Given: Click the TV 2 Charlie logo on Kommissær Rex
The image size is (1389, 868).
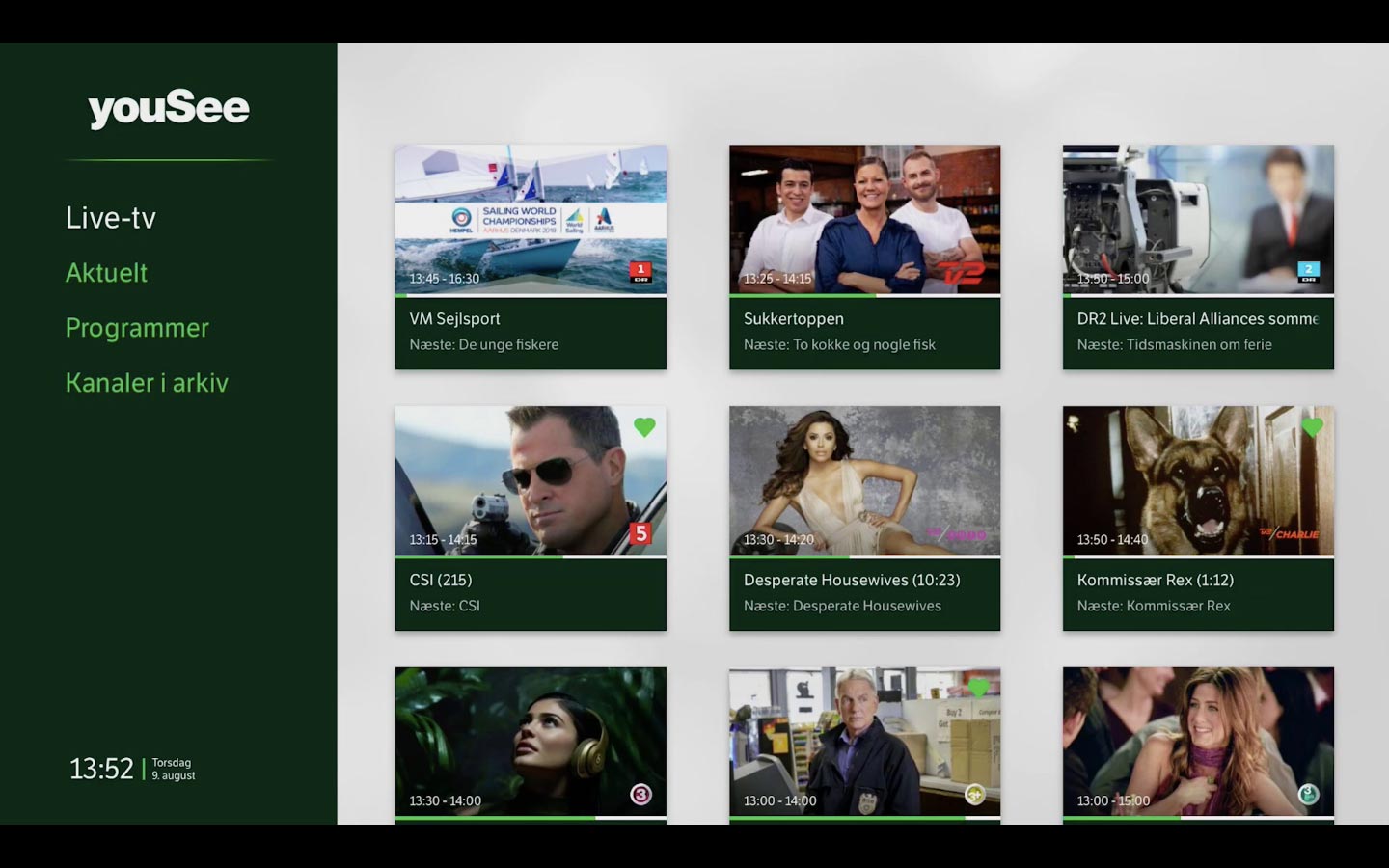Looking at the screenshot, I should coord(1290,534).
